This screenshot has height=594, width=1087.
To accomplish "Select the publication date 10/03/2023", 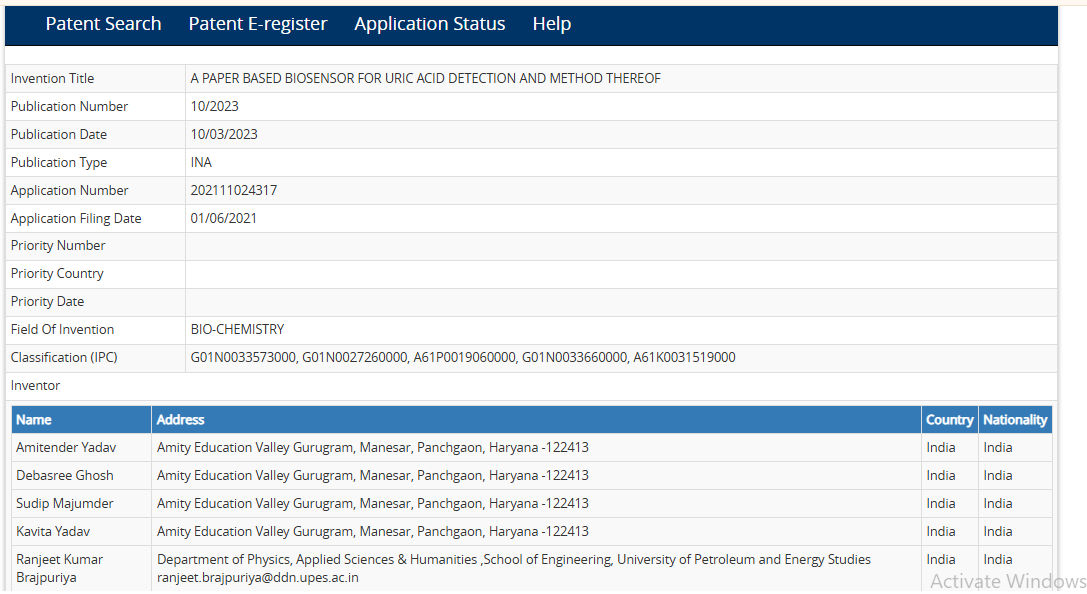I will 224,134.
